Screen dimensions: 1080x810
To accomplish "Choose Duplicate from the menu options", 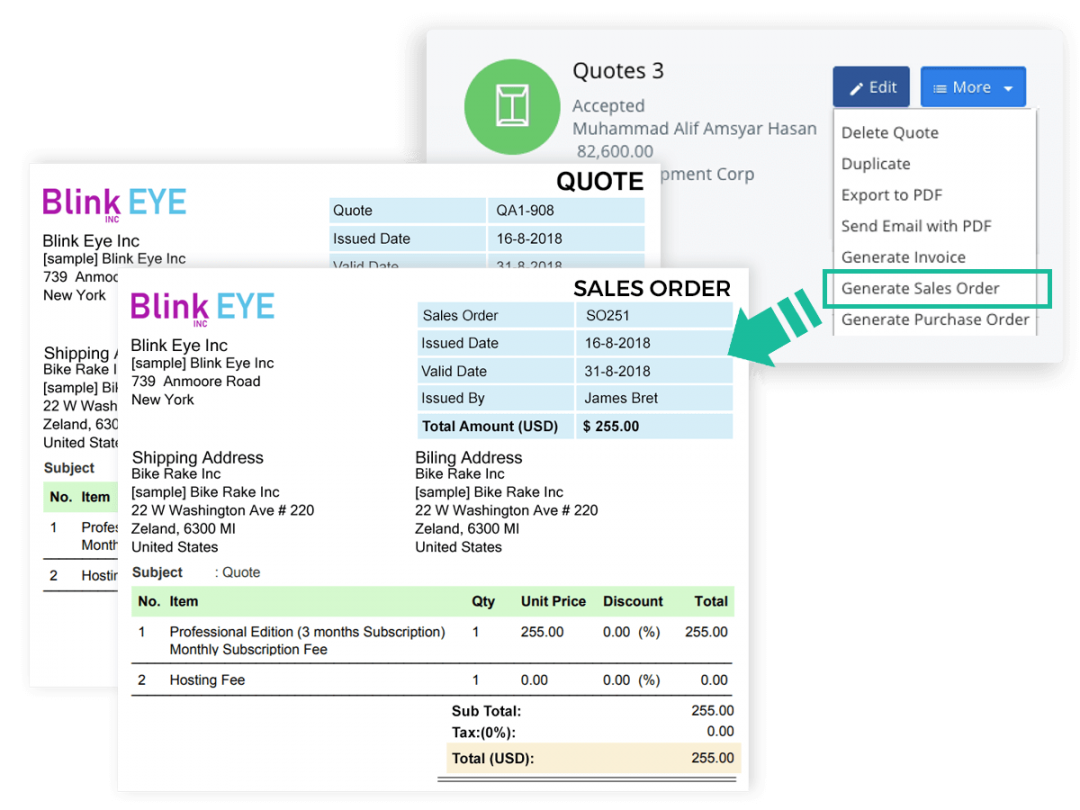I will [x=875, y=163].
